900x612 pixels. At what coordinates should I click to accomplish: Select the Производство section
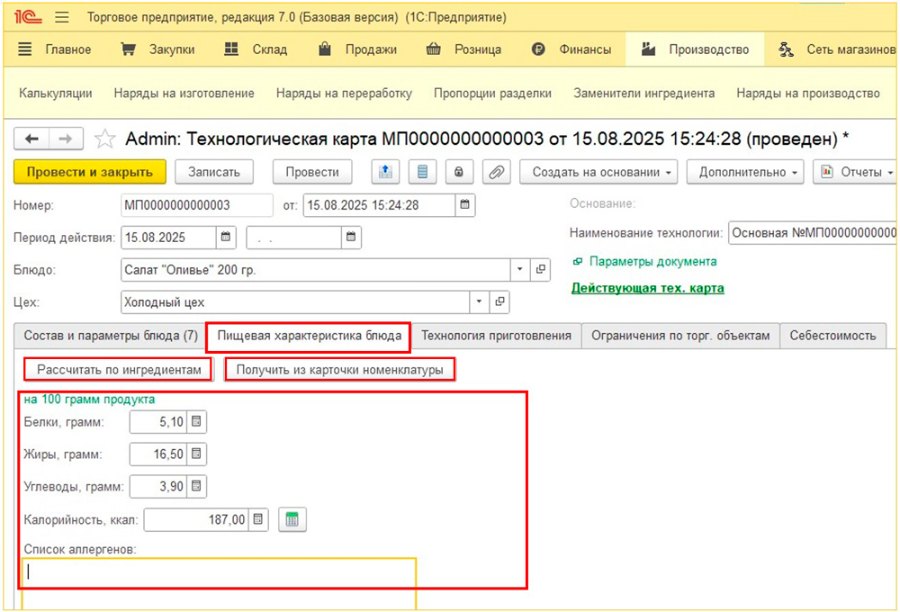(695, 49)
